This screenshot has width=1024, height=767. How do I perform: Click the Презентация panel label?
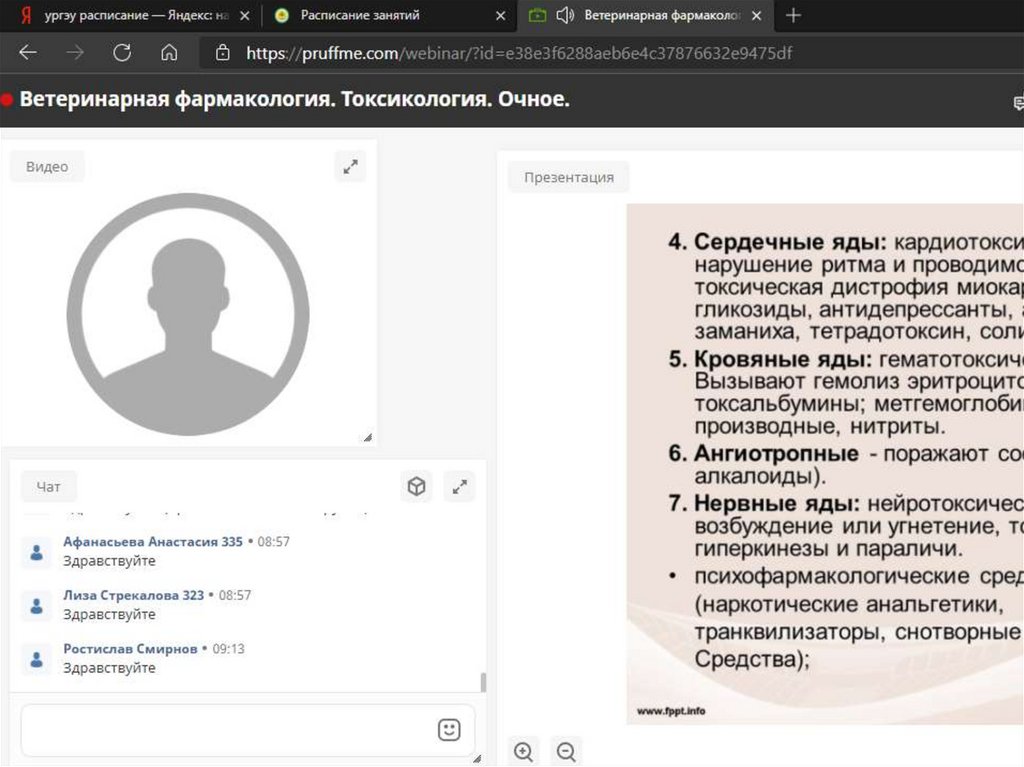pos(569,177)
